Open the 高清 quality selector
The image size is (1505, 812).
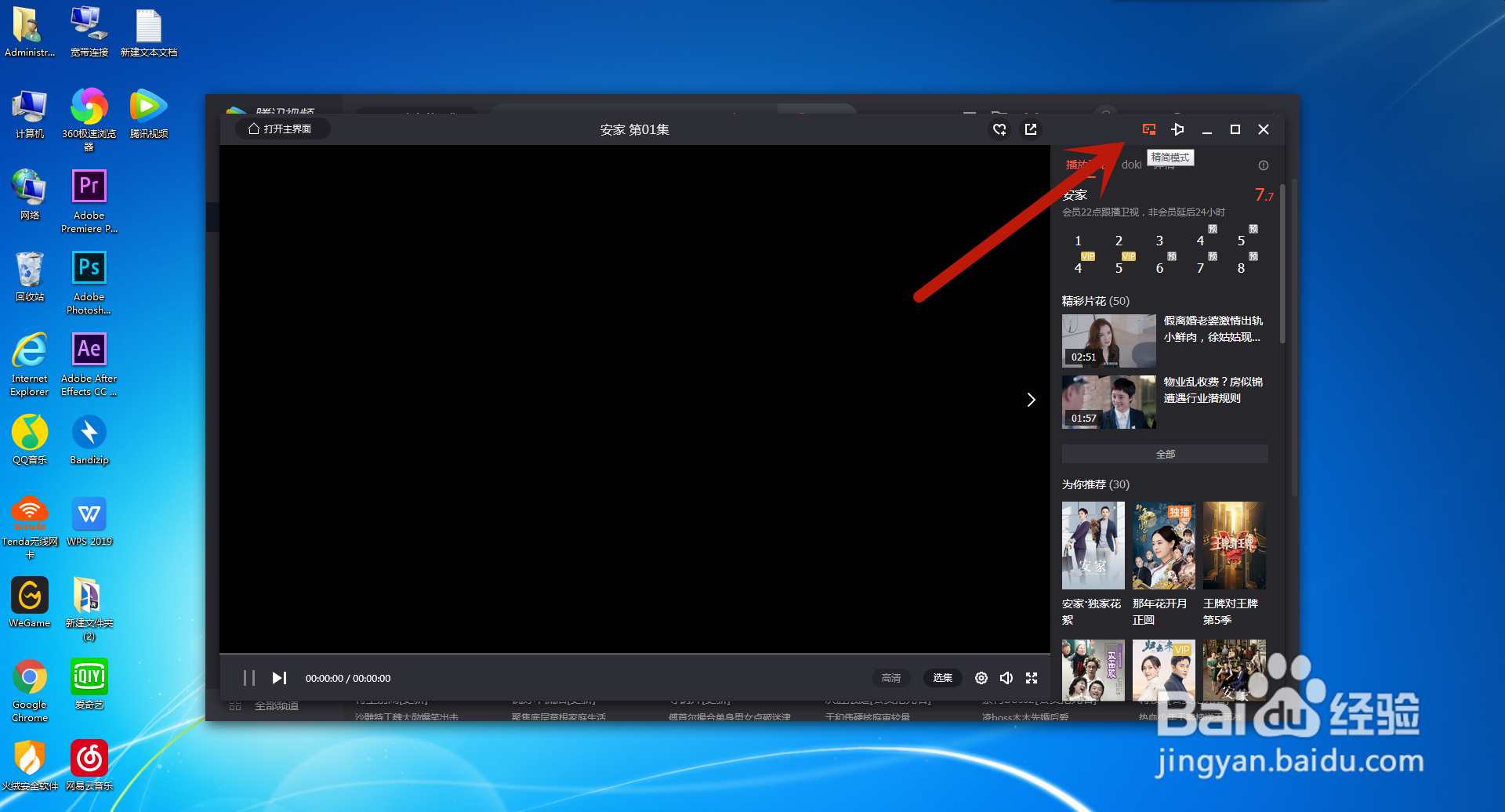(891, 678)
